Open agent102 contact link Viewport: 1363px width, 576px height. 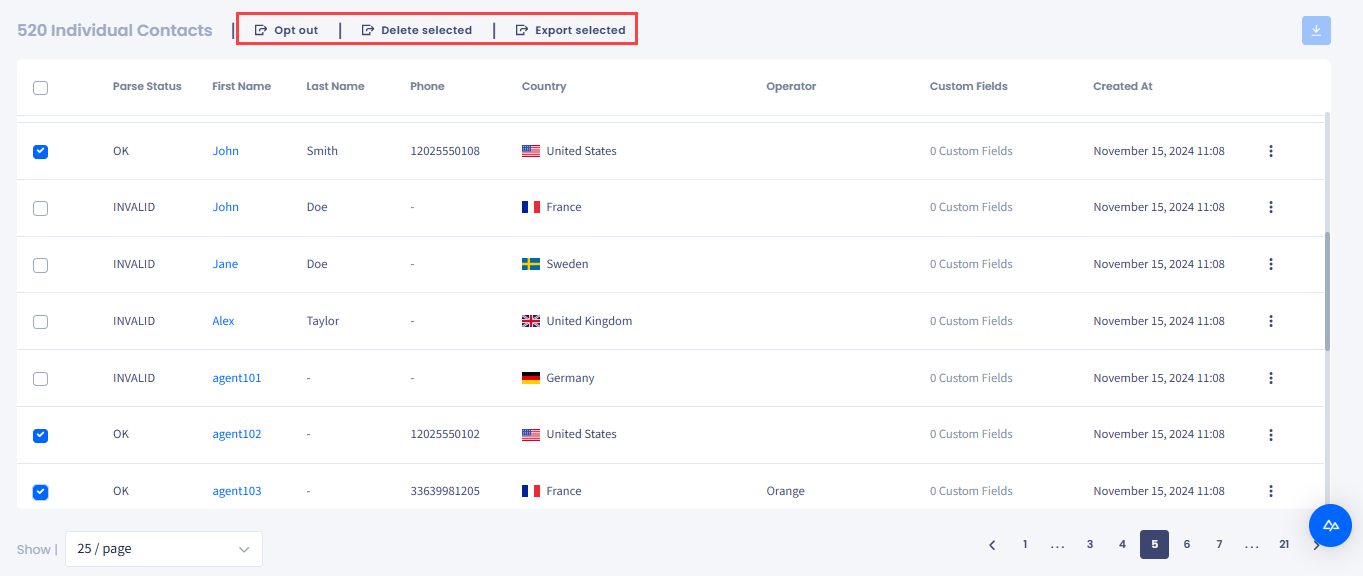coord(237,434)
